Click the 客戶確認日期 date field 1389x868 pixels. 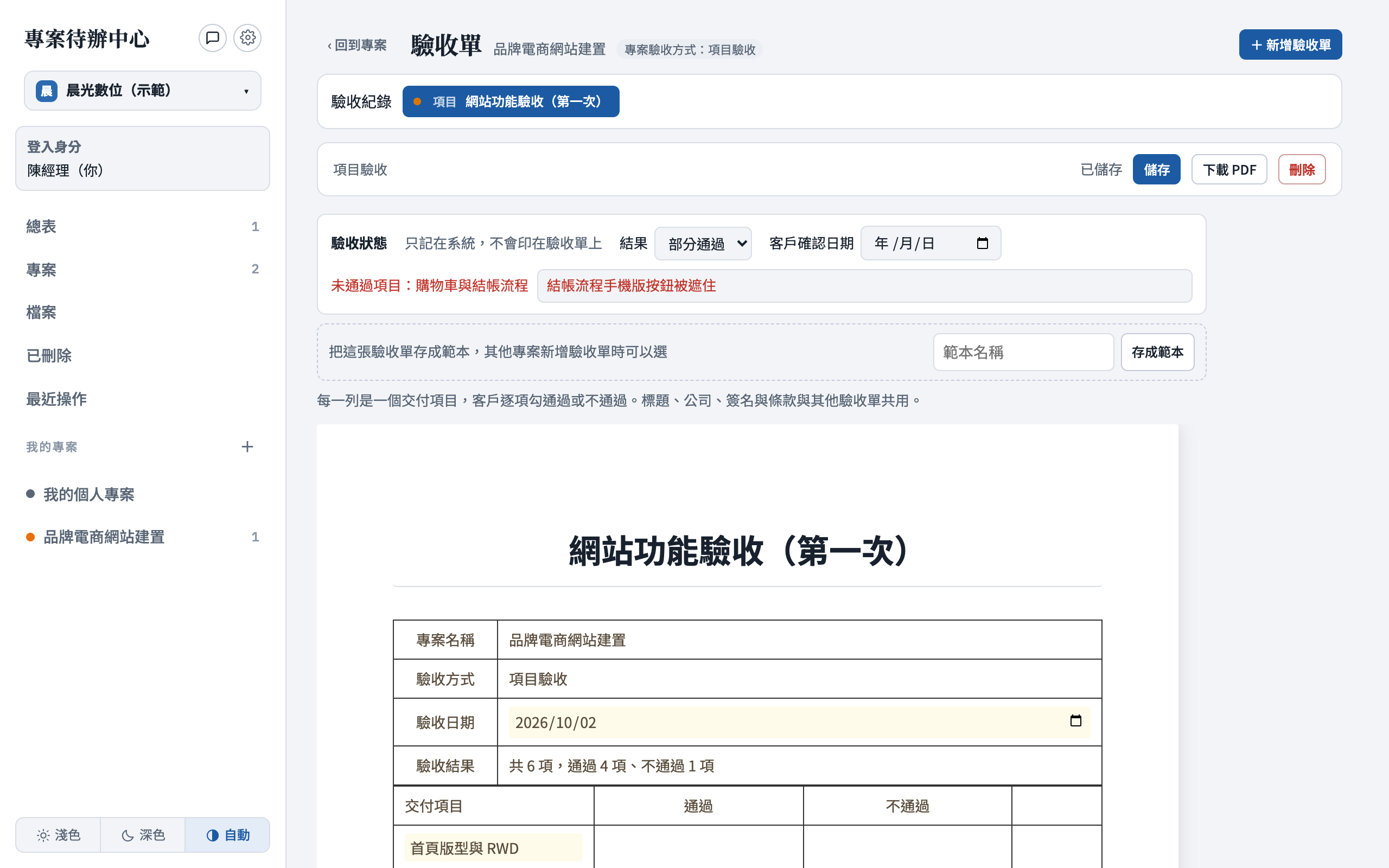931,244
